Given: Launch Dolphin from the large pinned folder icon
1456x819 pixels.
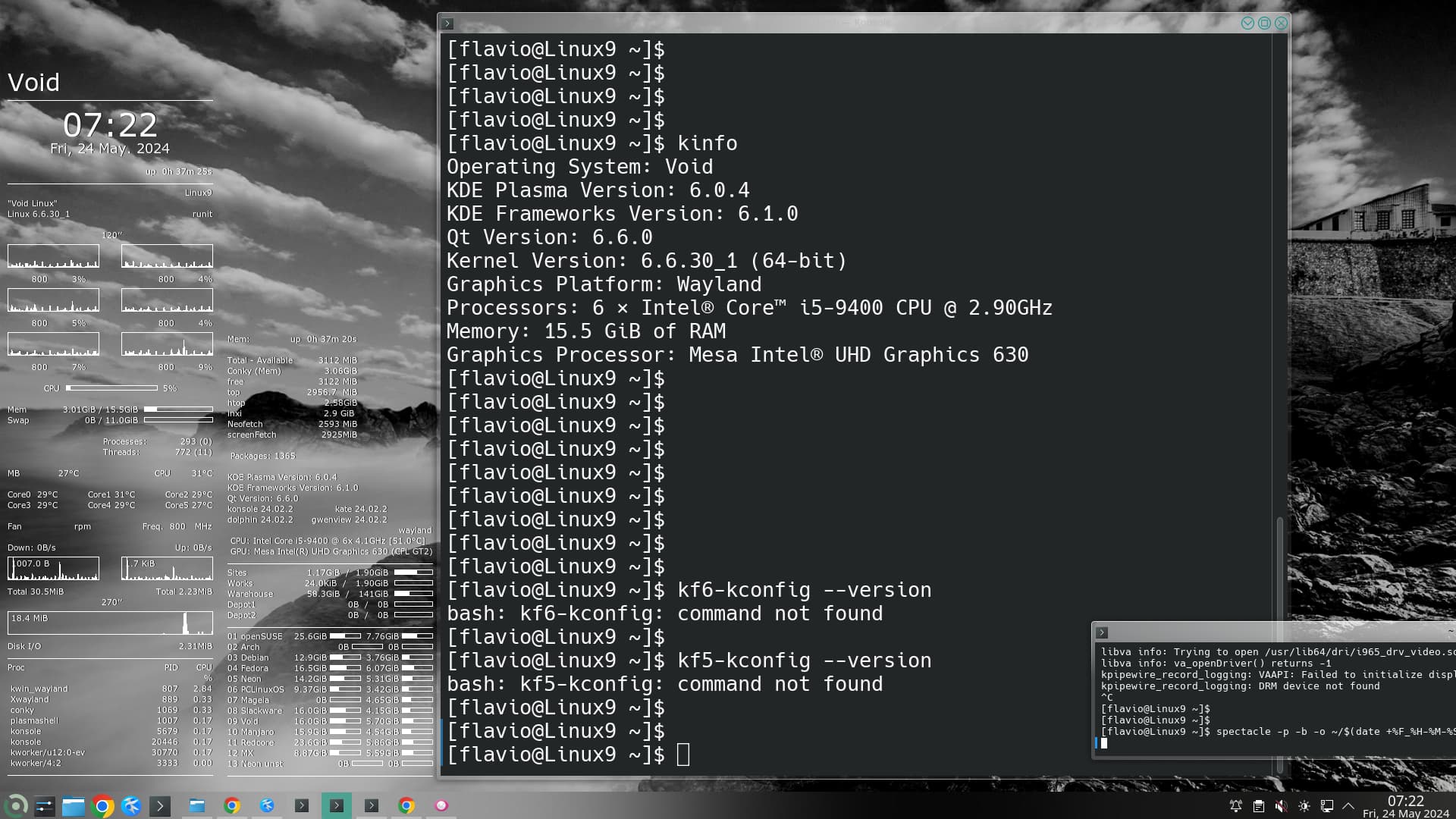Looking at the screenshot, I should (x=74, y=806).
